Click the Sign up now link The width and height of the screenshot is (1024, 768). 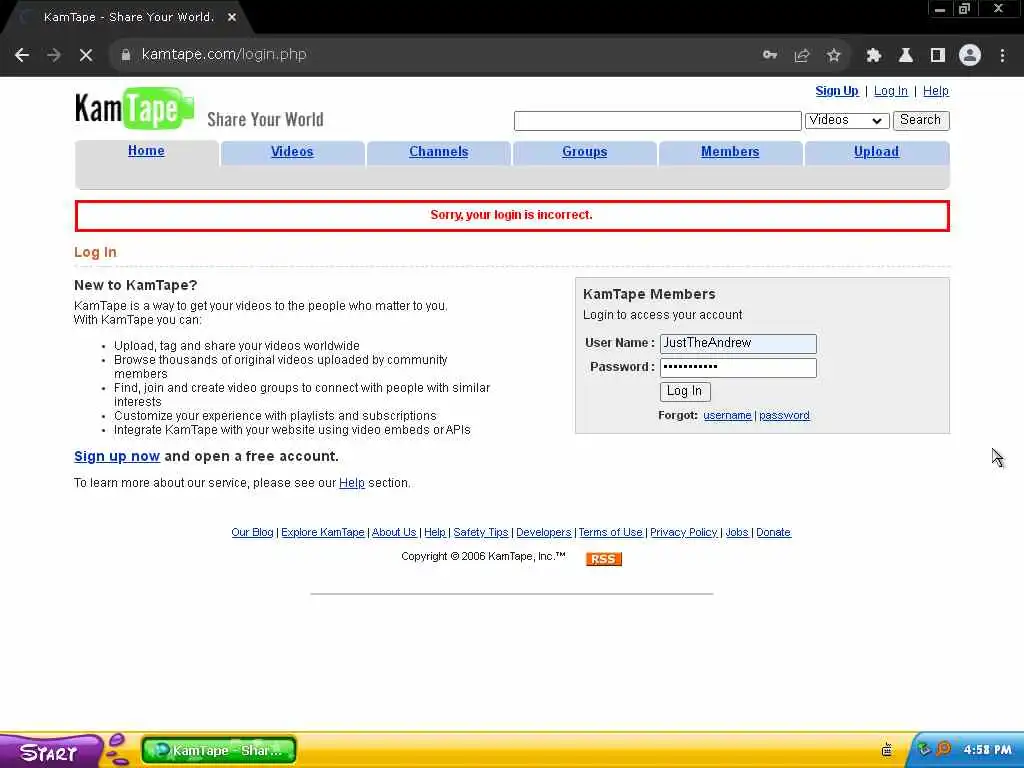pyautogui.click(x=117, y=456)
